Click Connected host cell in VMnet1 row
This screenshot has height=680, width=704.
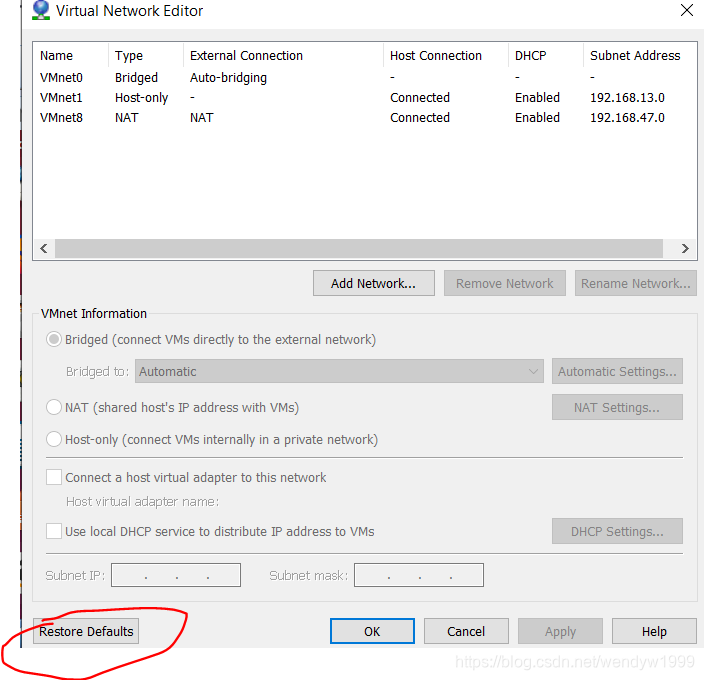click(420, 97)
